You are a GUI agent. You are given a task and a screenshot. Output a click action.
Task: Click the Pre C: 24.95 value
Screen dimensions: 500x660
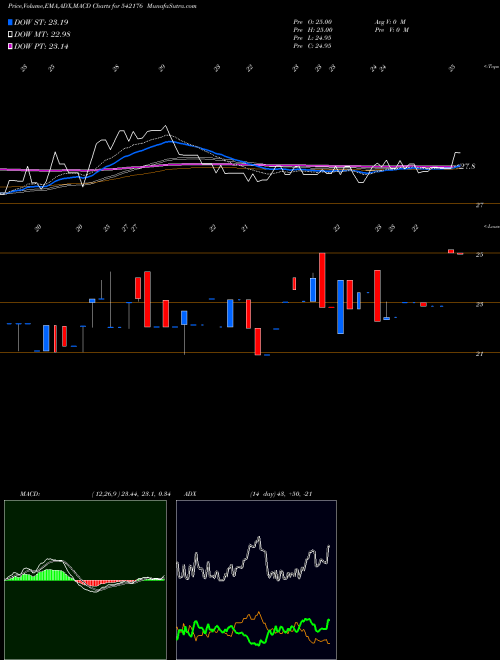pyautogui.click(x=312, y=46)
